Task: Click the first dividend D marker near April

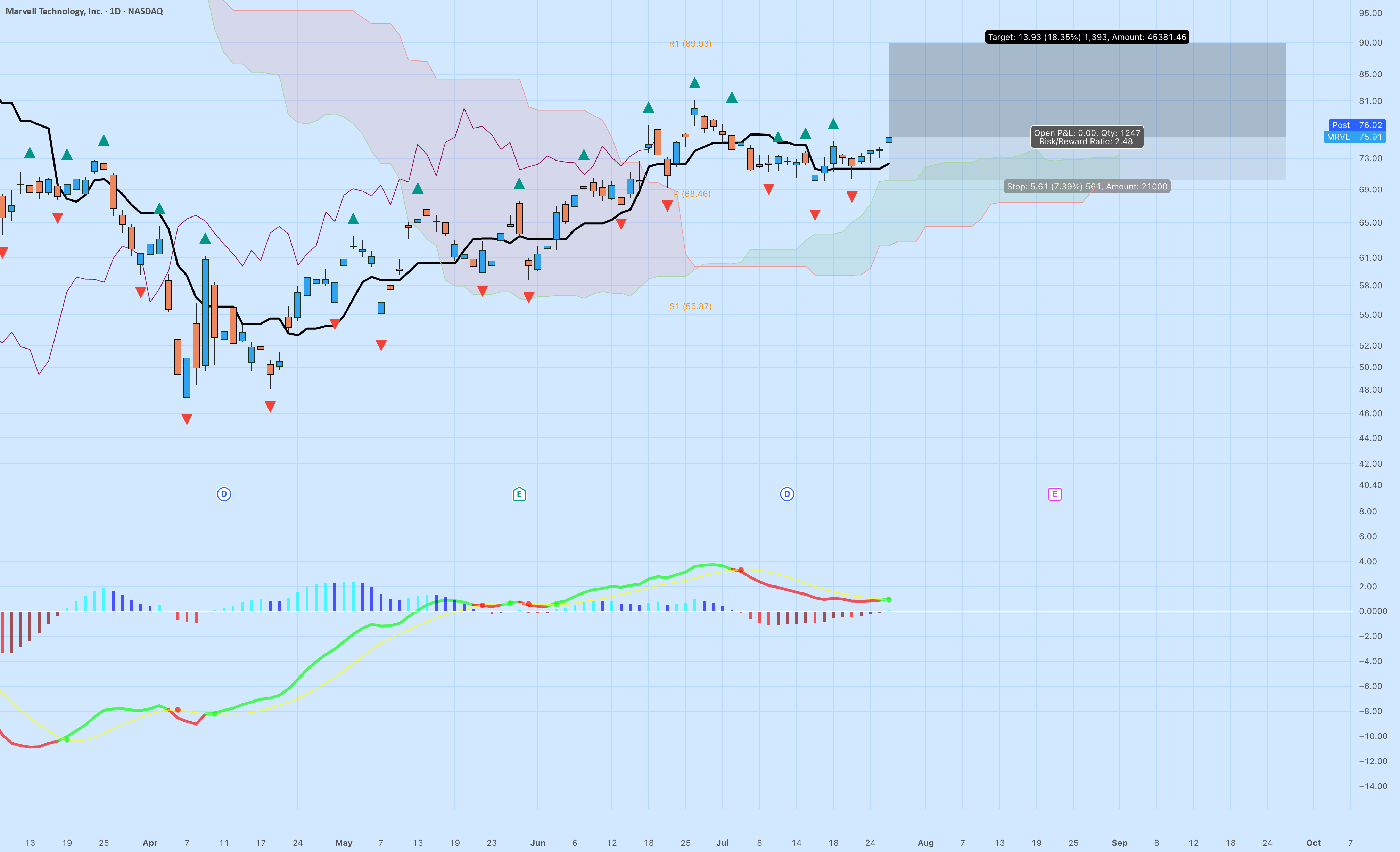Action: point(224,494)
